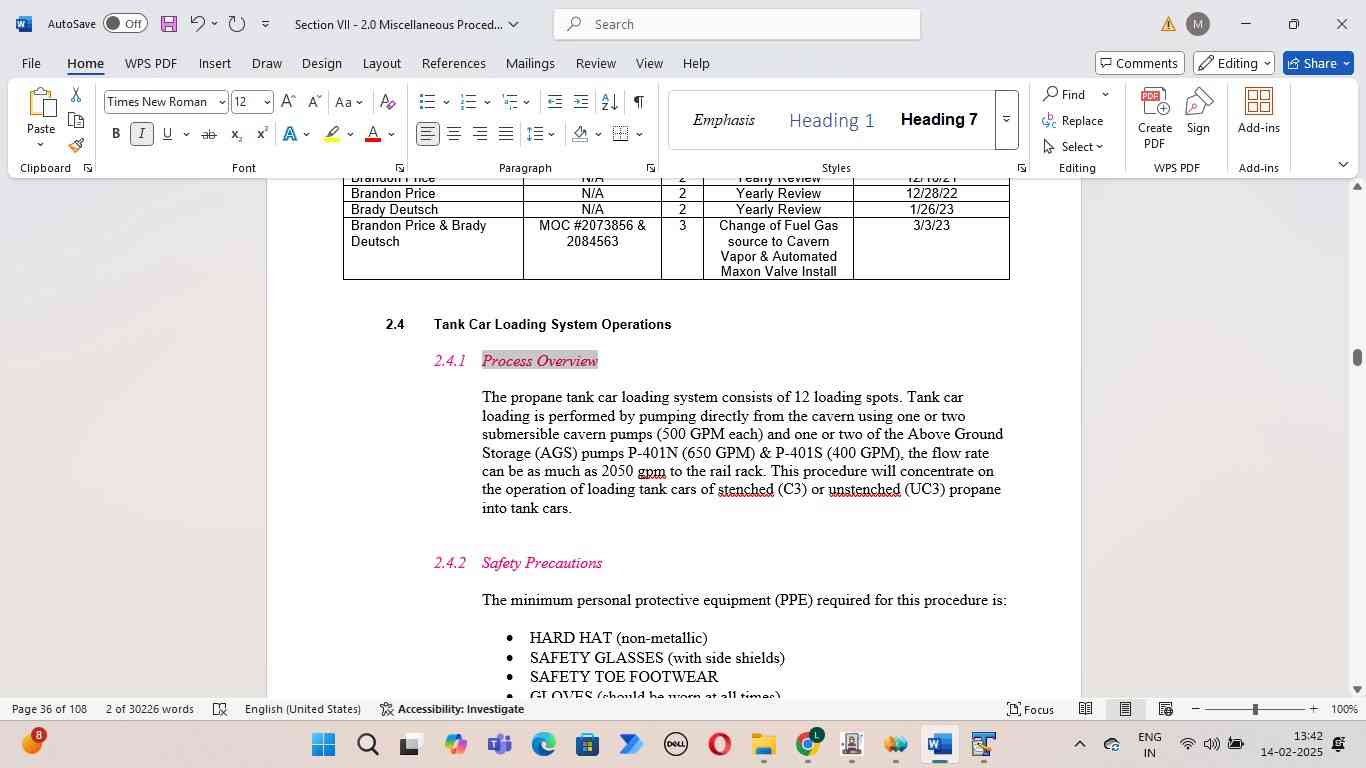
Task: Expand the Styles gallery
Action: point(1006,120)
